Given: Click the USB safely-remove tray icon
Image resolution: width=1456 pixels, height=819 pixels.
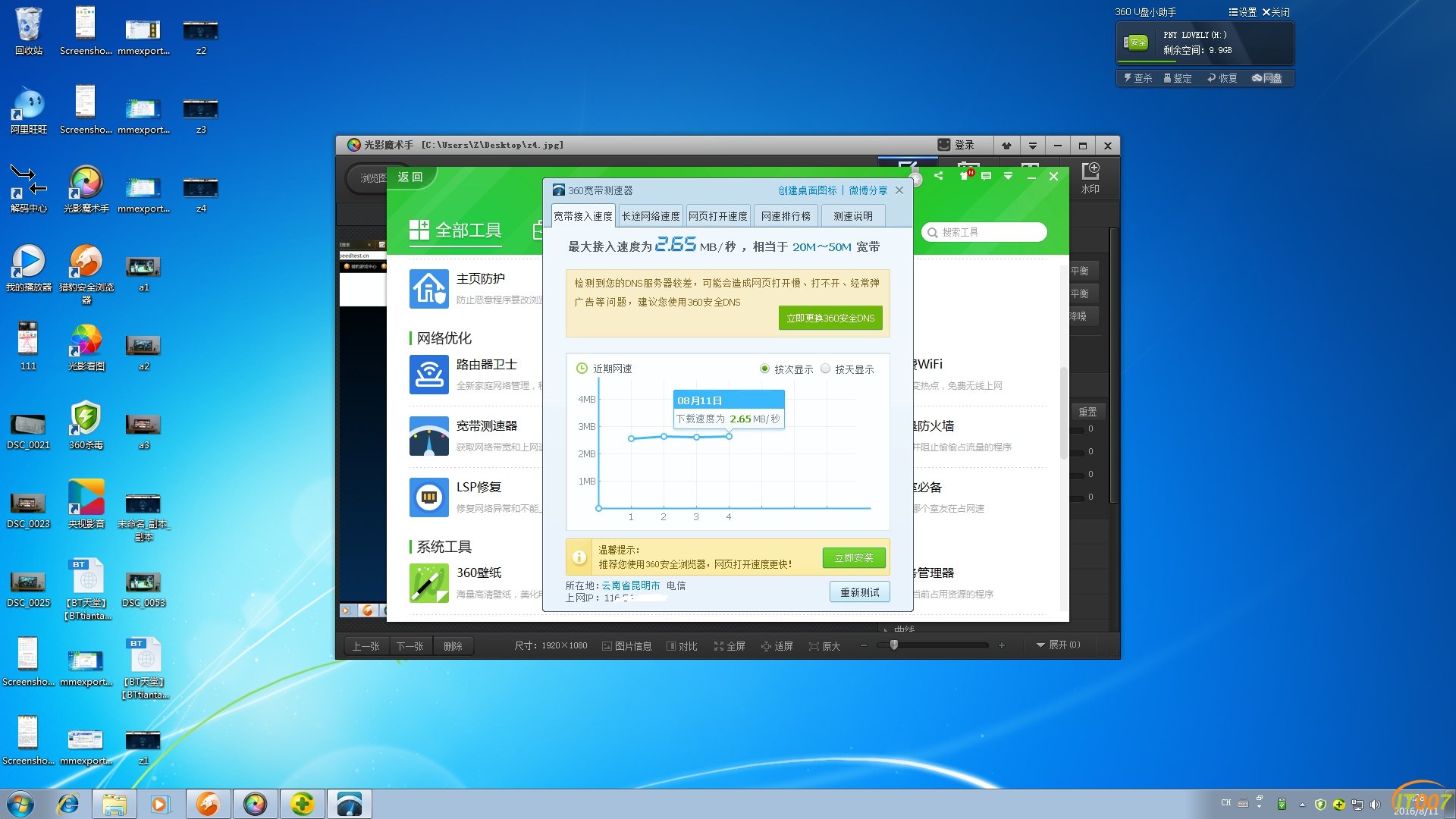Looking at the screenshot, I should click(1282, 805).
